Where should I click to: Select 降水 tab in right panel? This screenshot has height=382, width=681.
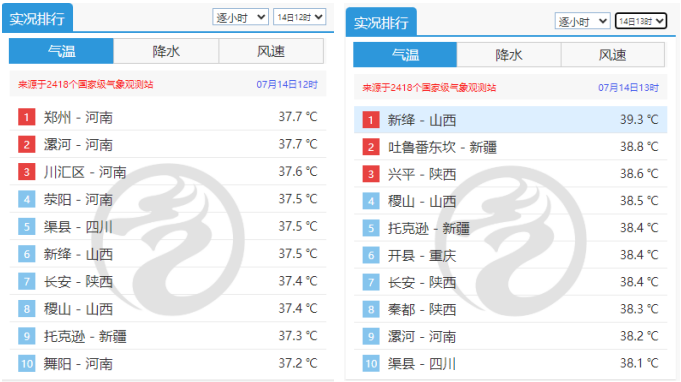(x=509, y=55)
